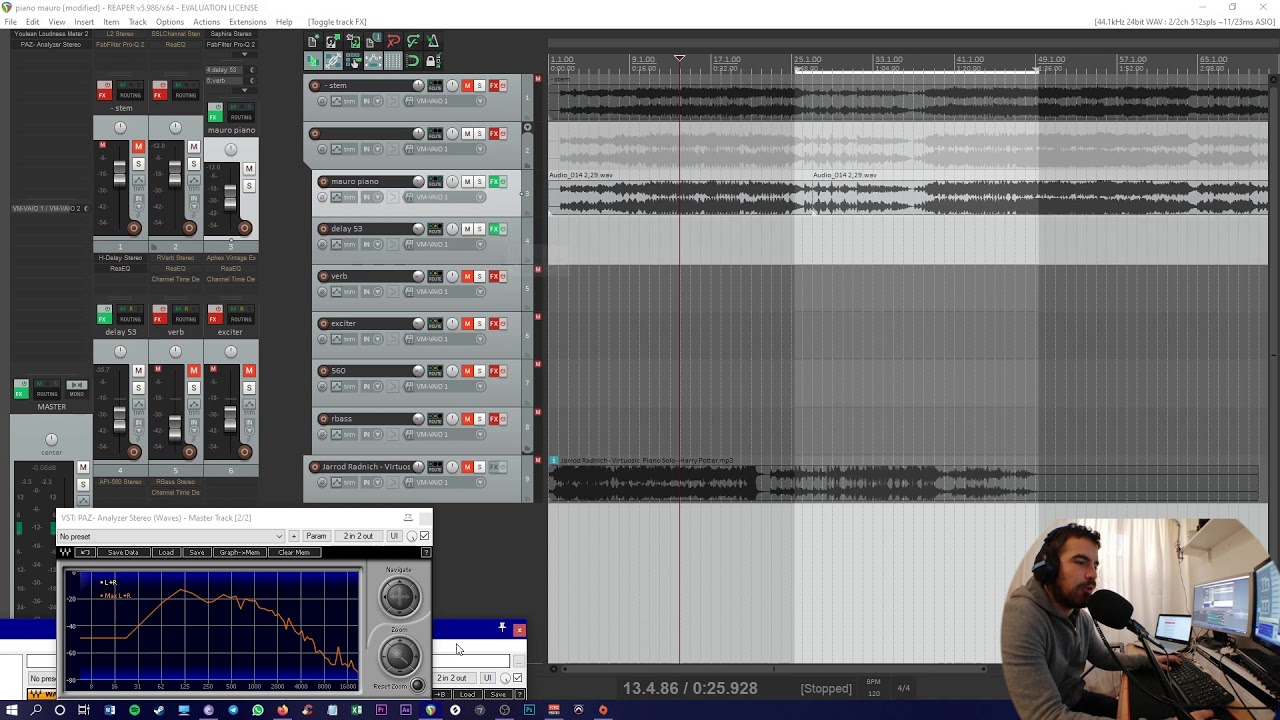Open the File menu

[x=10, y=22]
